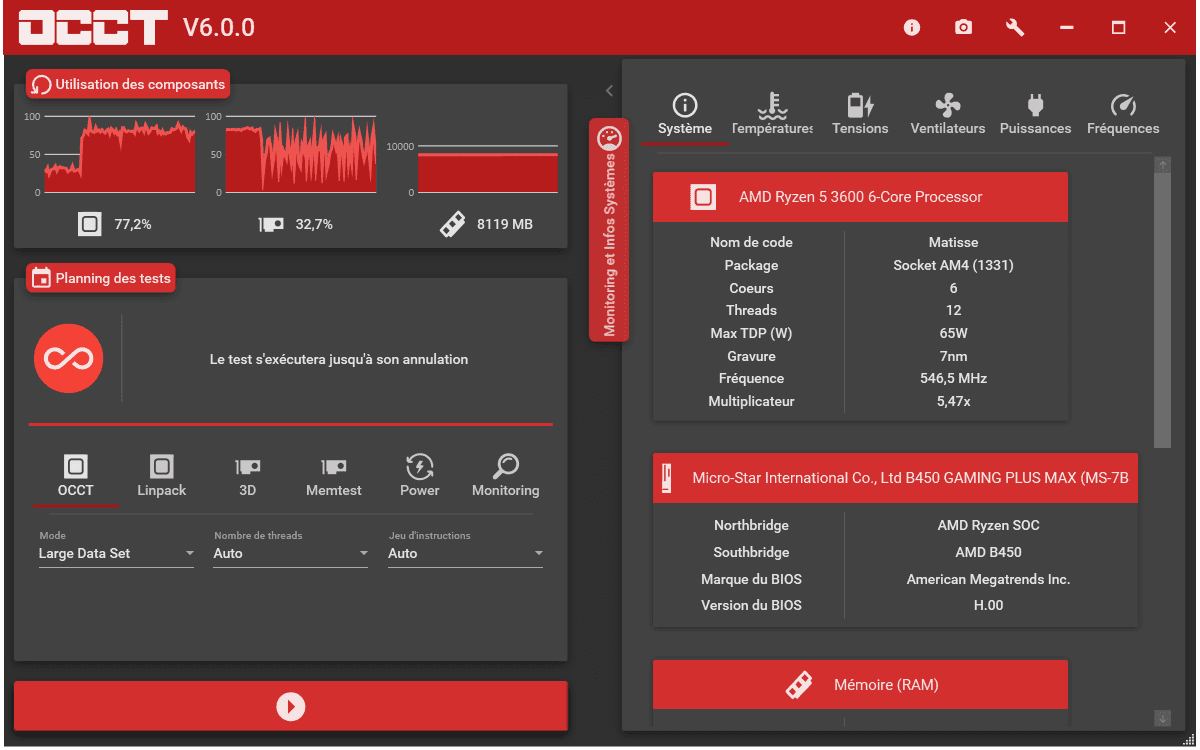Open the Mode dropdown showing Large Data Set
The width and height of the screenshot is (1200, 750).
(x=116, y=553)
